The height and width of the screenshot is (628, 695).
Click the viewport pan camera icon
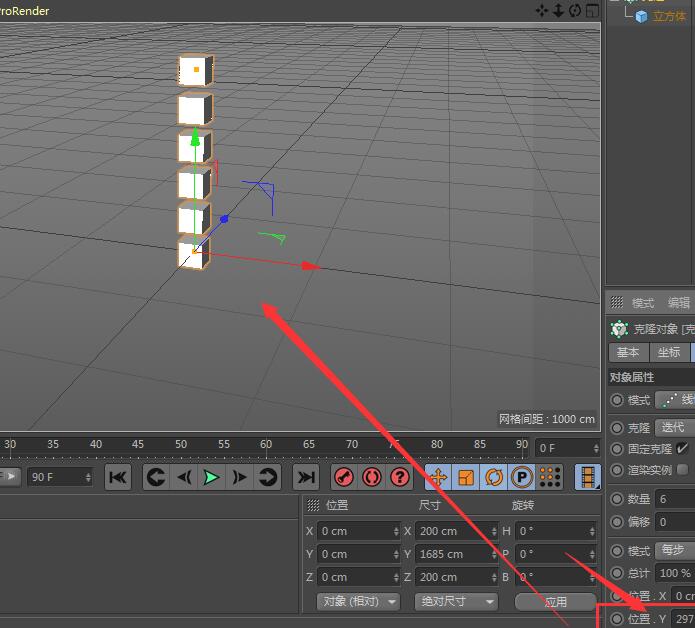(x=542, y=10)
